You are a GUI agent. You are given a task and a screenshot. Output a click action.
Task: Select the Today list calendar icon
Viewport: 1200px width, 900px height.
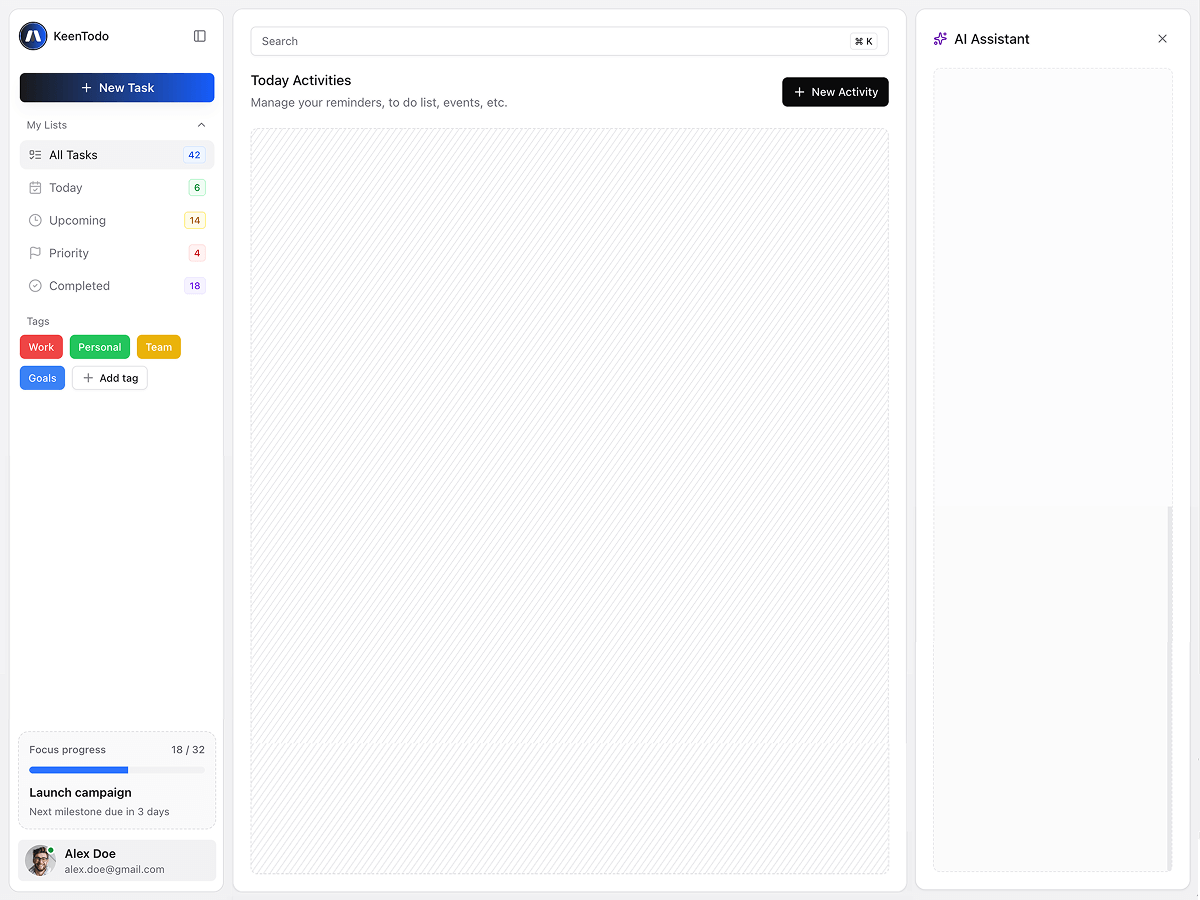tap(35, 188)
